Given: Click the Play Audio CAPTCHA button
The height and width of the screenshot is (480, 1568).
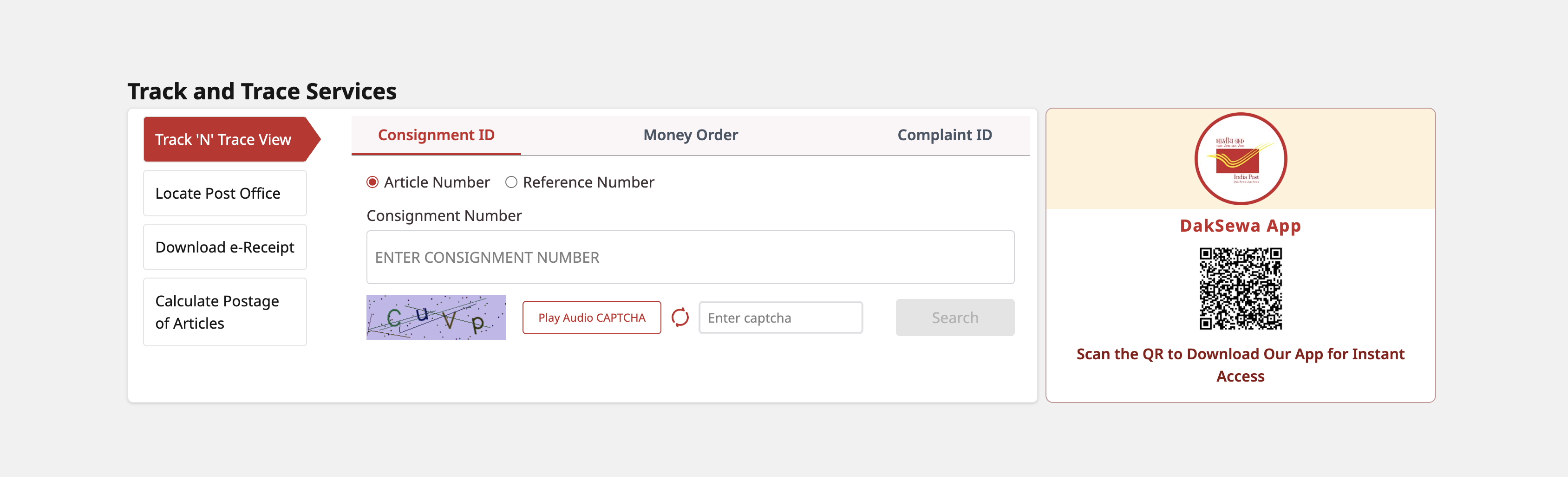Looking at the screenshot, I should click(592, 318).
